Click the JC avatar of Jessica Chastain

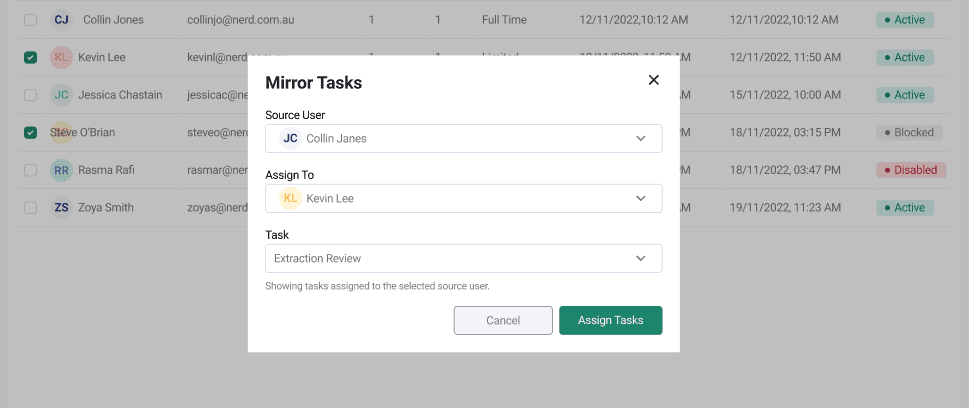(x=61, y=95)
